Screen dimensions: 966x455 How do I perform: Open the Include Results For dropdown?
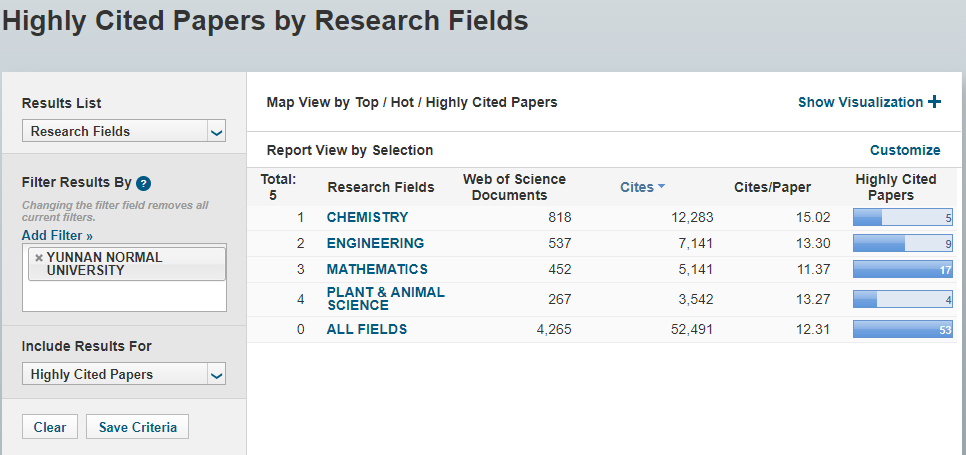tap(124, 374)
